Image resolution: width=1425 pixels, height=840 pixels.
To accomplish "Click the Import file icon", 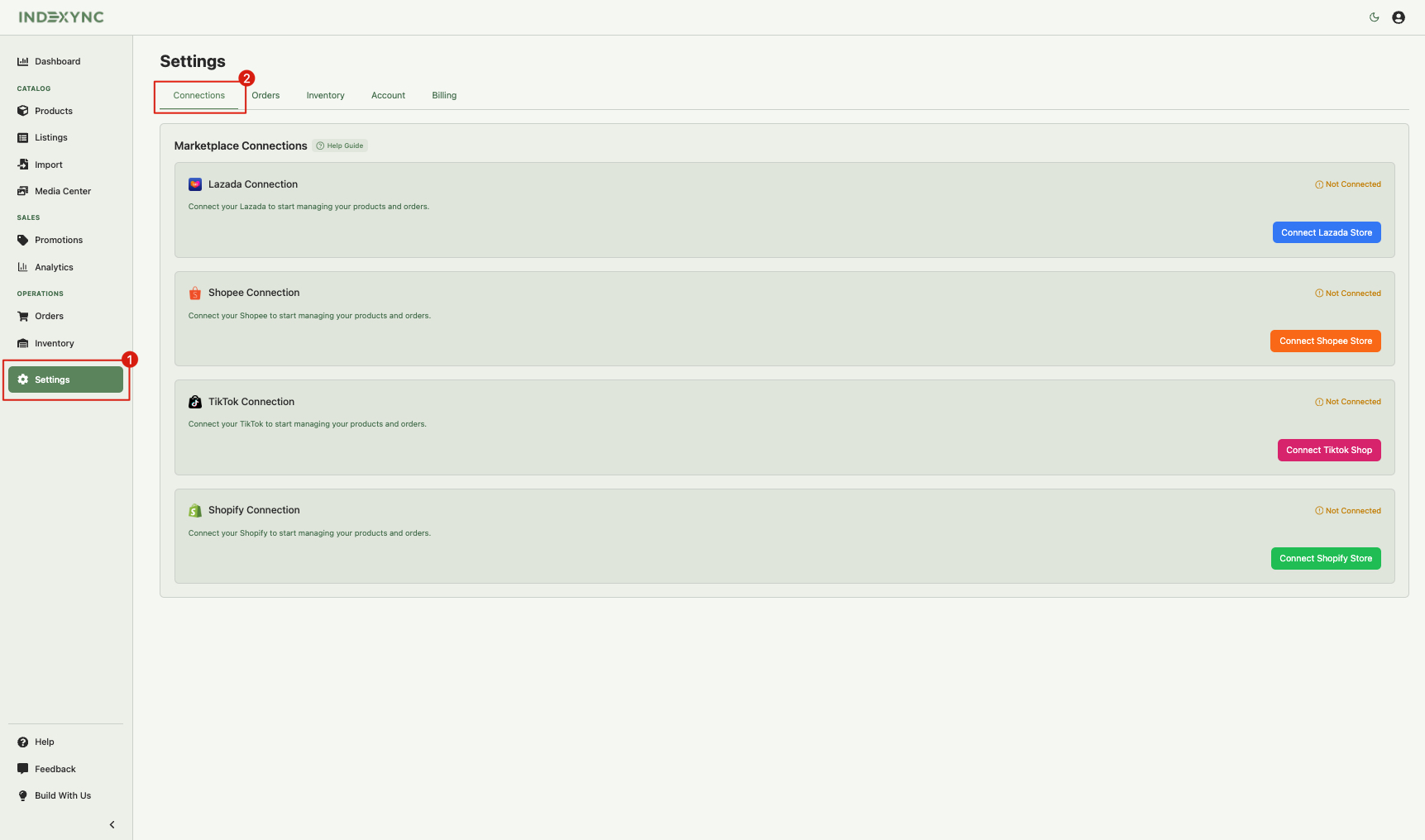I will coord(23,165).
